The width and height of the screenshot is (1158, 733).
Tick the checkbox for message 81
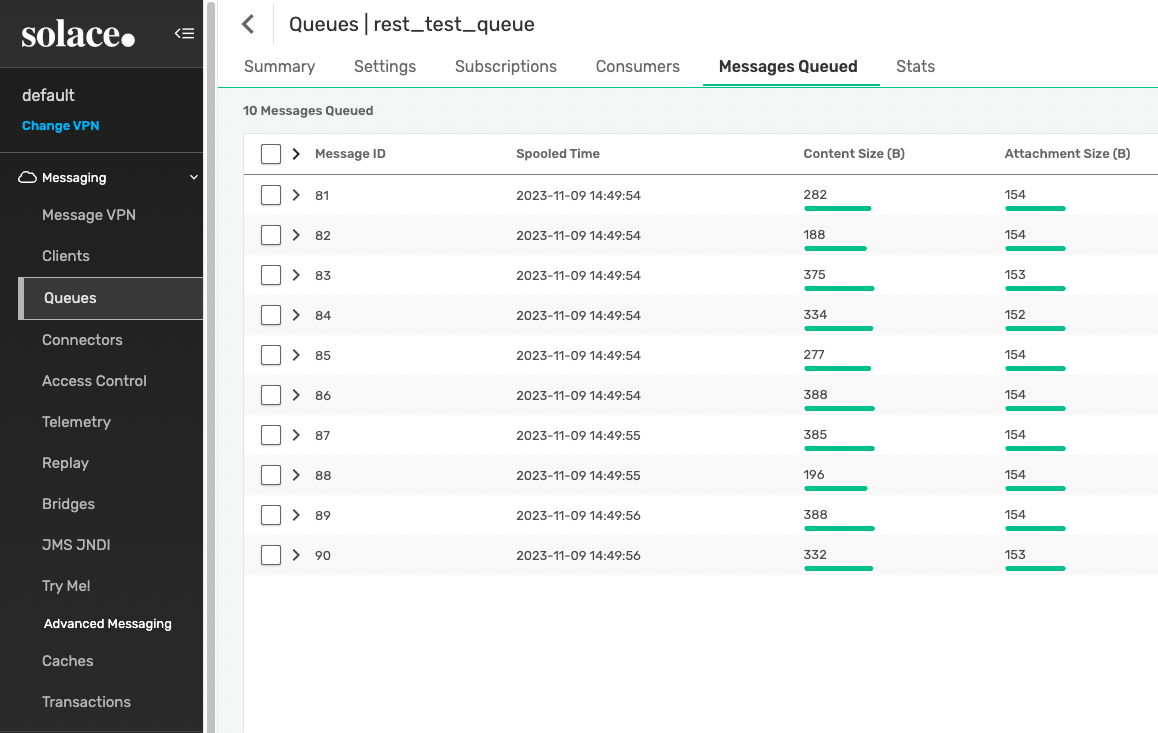coord(271,195)
